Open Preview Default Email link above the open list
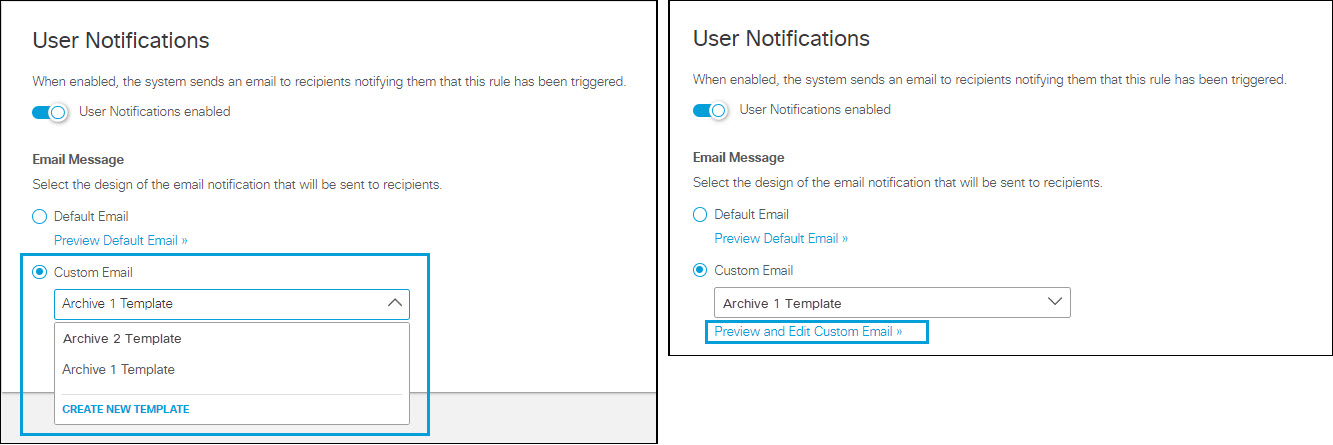 coord(121,240)
